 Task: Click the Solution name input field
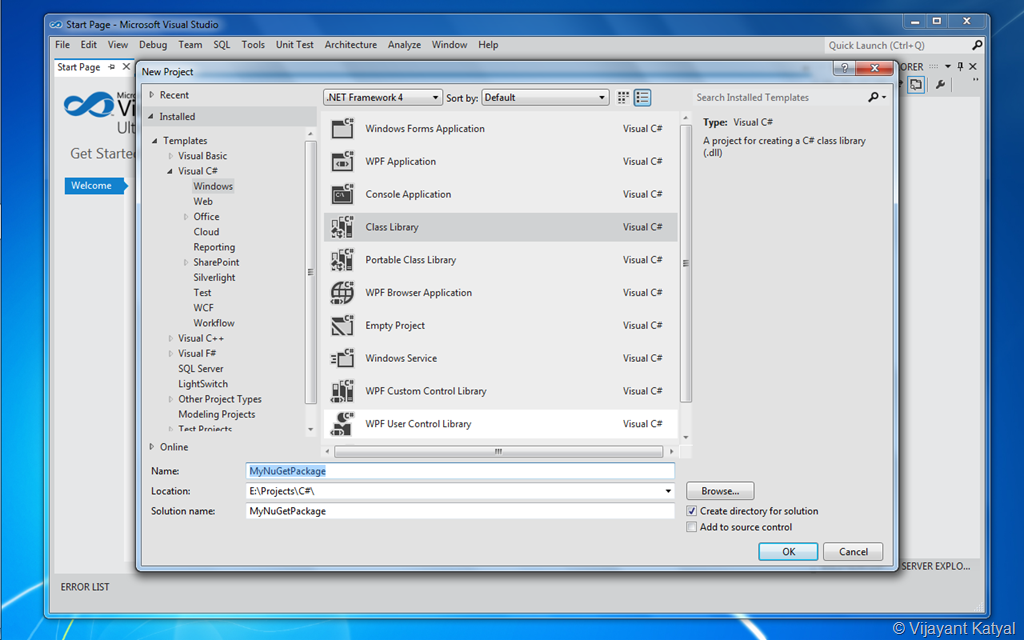(460, 511)
